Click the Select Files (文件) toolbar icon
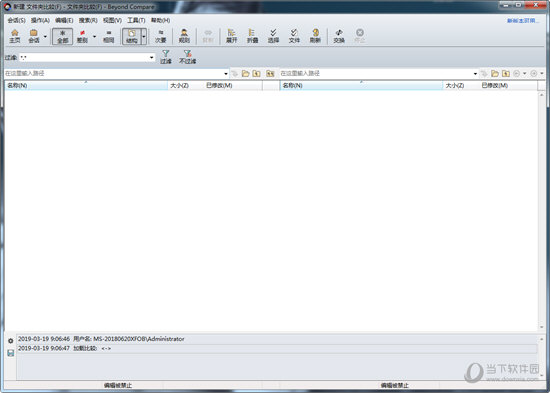Image resolution: width=550 pixels, height=393 pixels. pos(294,36)
